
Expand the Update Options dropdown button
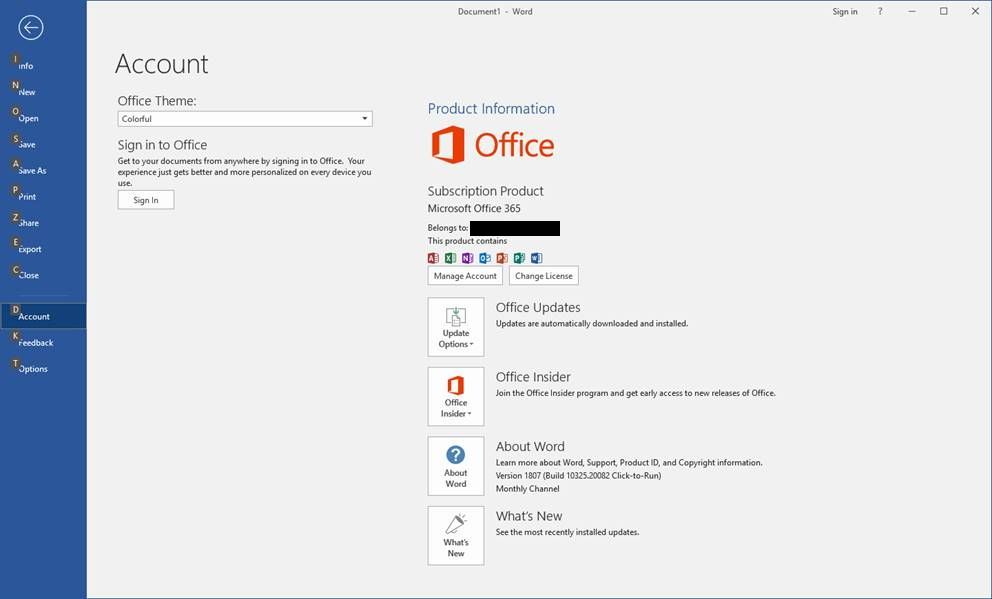(456, 327)
